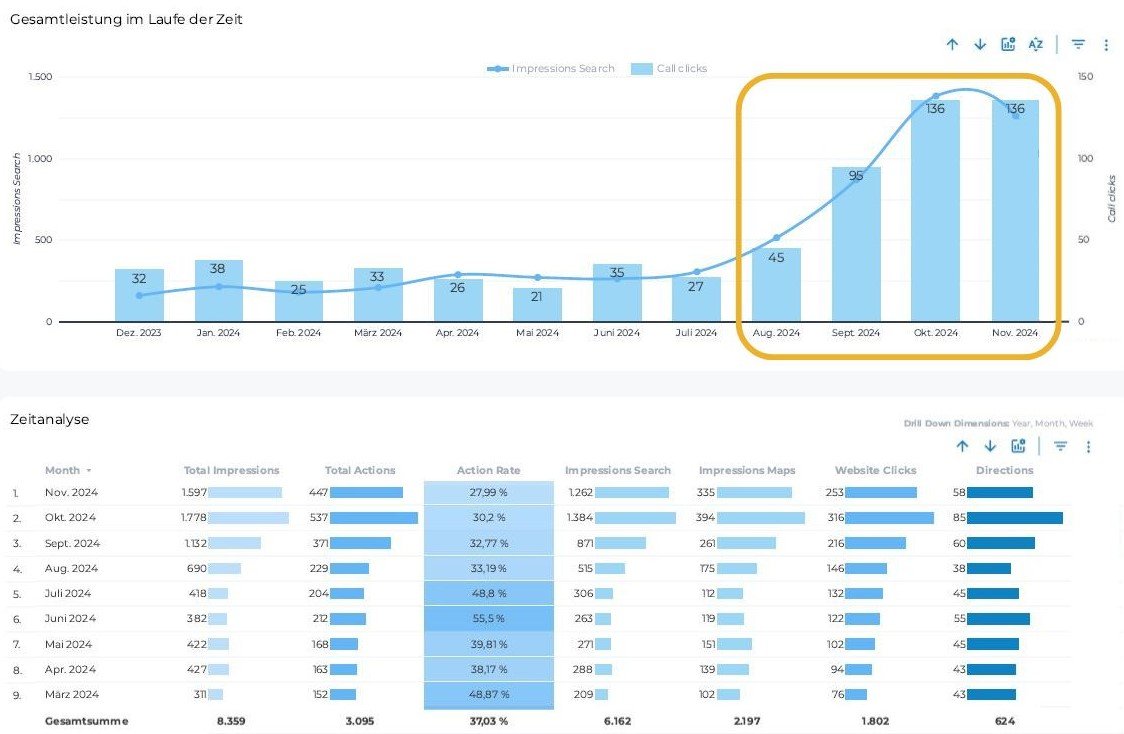This screenshot has width=1124, height=734.
Task: Open the filter icon in the Zeitanalyse toolbar
Action: click(x=1061, y=447)
